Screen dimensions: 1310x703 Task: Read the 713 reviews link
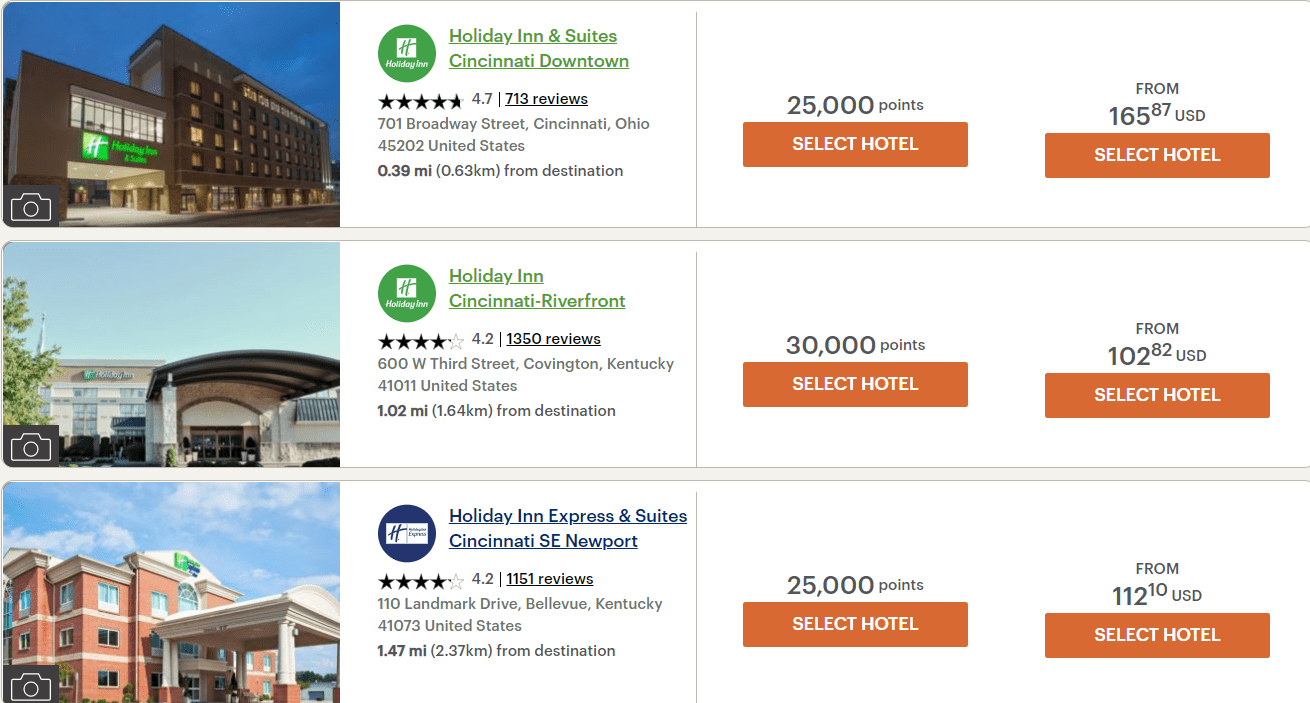tap(546, 99)
